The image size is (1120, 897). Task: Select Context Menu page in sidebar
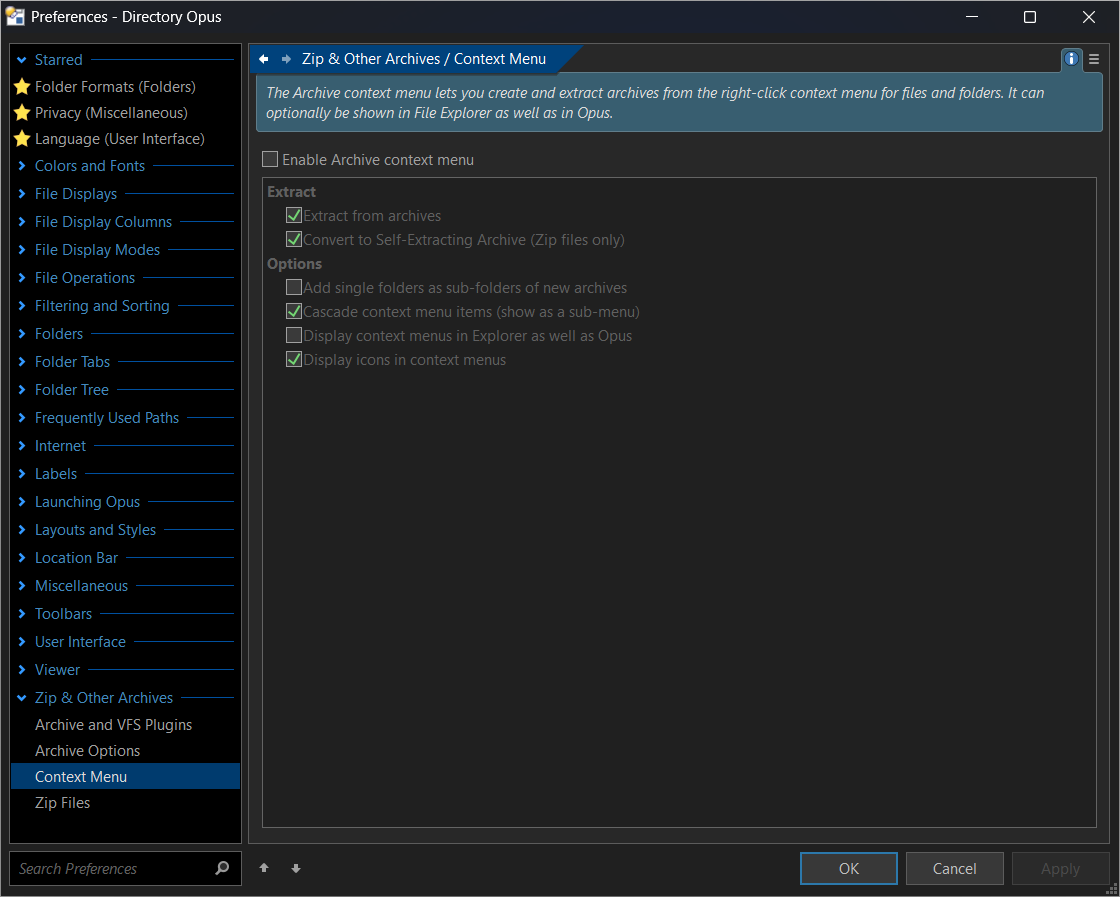tap(126, 776)
